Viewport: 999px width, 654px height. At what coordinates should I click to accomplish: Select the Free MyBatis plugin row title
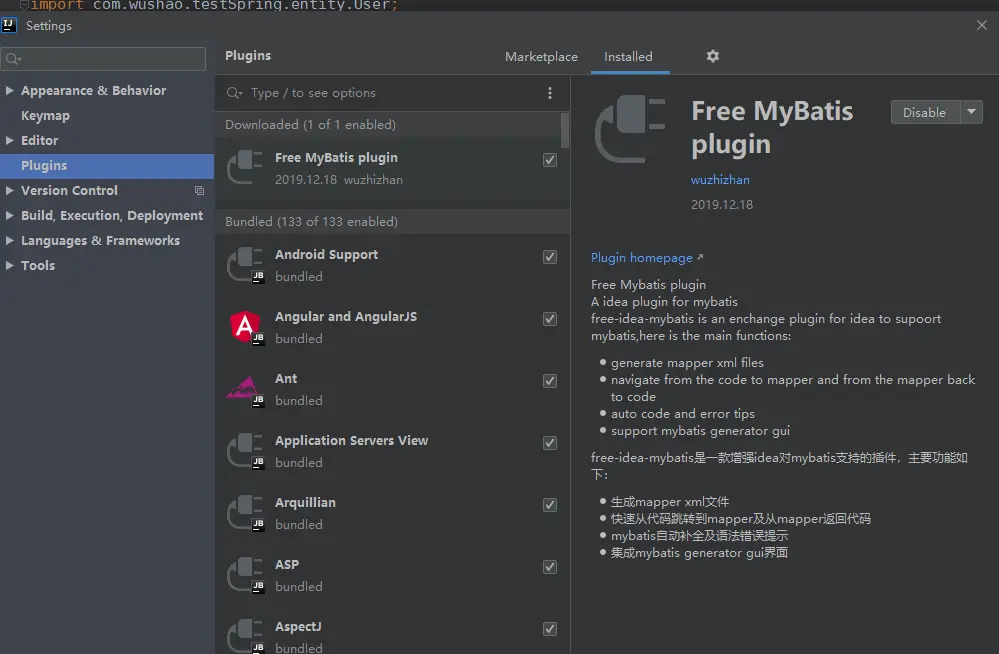click(x=336, y=157)
